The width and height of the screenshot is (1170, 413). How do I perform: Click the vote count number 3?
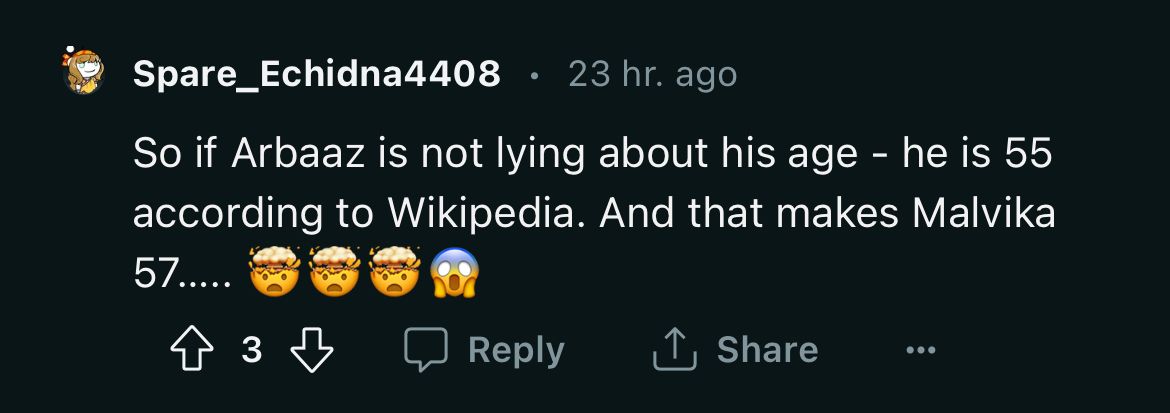point(252,350)
